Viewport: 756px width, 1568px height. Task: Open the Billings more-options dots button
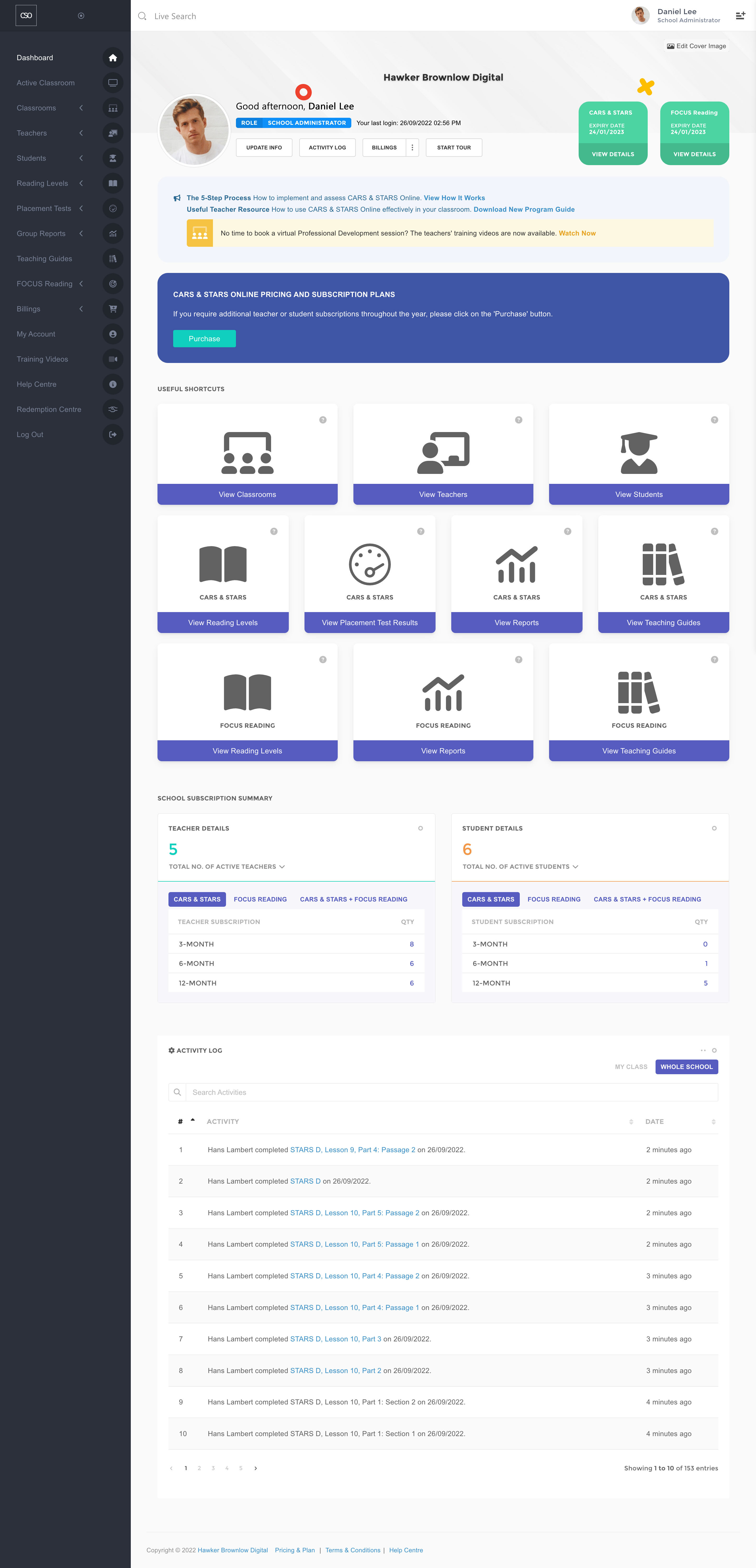point(412,148)
